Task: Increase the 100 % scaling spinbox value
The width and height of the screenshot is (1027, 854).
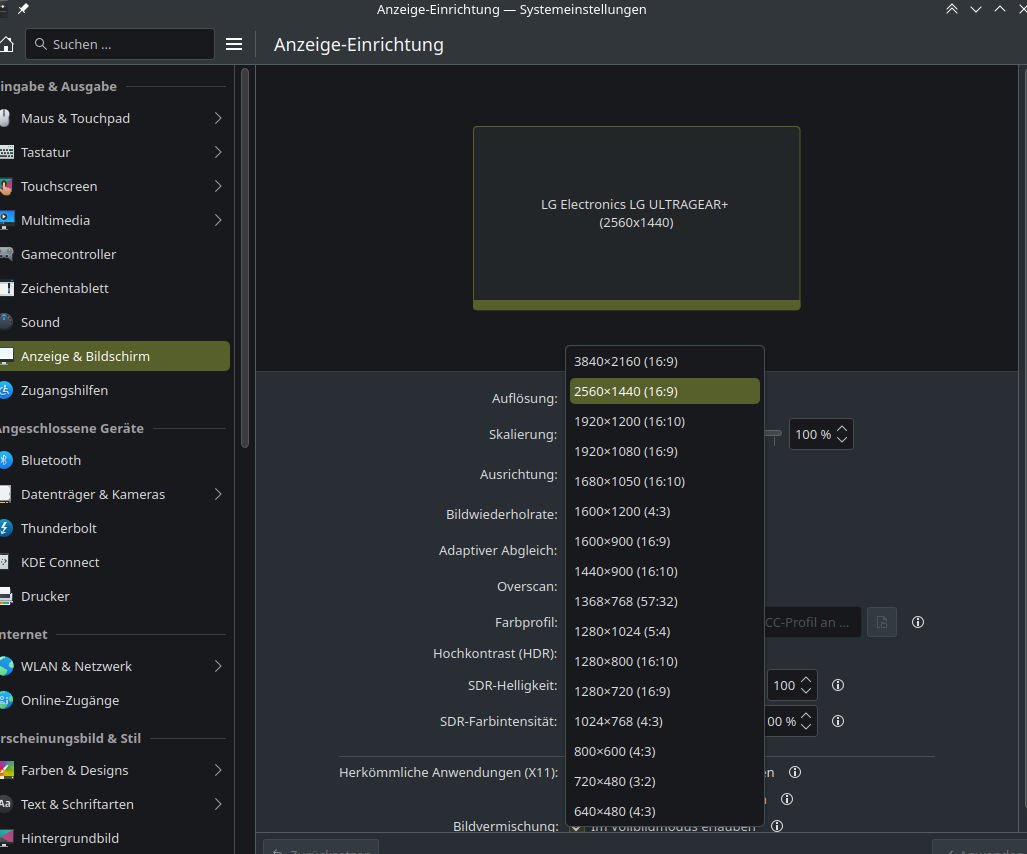Action: tap(842, 429)
